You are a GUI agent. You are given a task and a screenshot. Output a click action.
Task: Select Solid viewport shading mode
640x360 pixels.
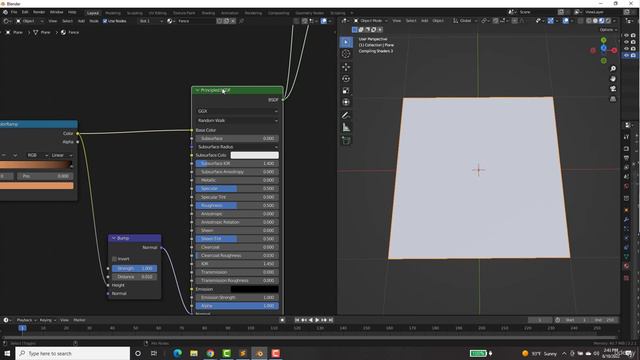click(x=596, y=21)
